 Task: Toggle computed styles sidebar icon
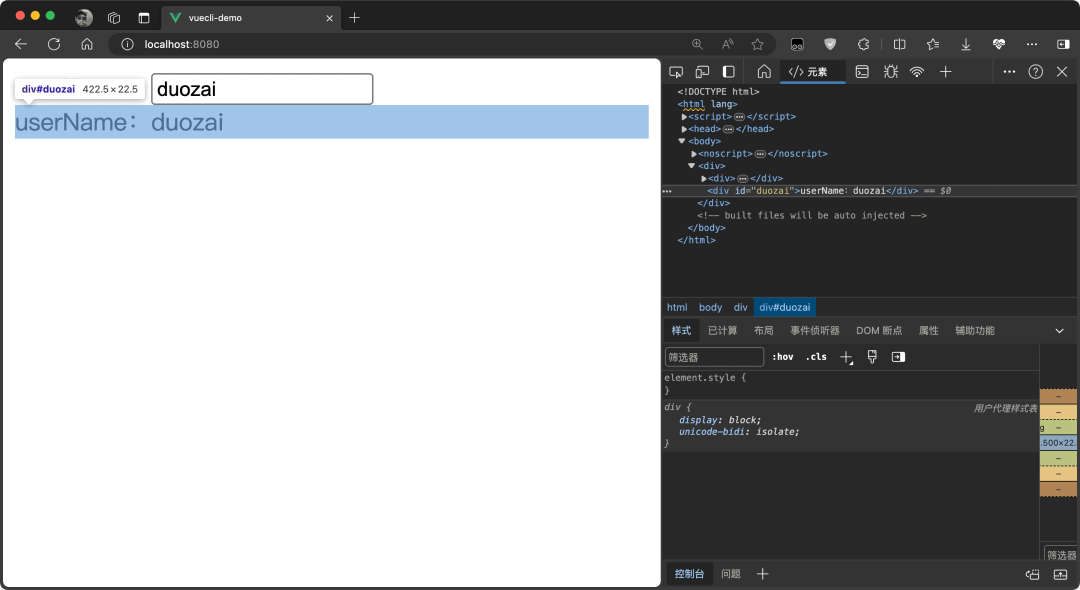pyautogui.click(x=898, y=357)
